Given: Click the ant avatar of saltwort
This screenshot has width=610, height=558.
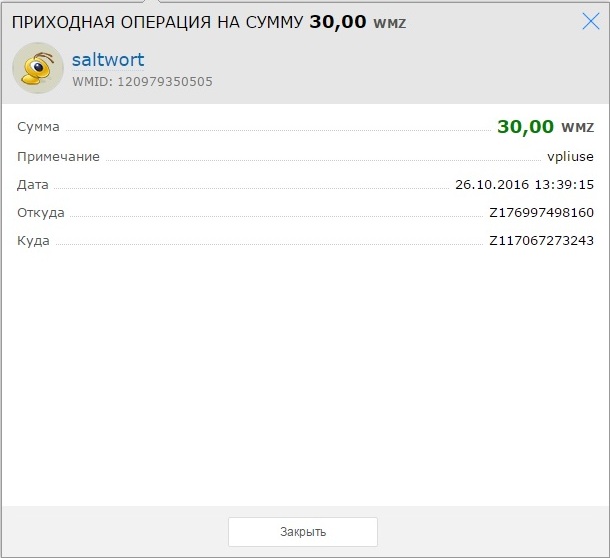Looking at the screenshot, I should tap(38, 68).
